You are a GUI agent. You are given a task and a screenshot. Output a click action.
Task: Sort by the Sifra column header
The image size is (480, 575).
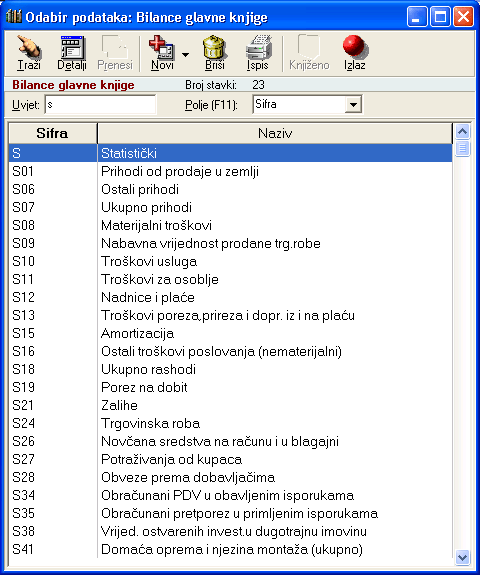(53, 133)
